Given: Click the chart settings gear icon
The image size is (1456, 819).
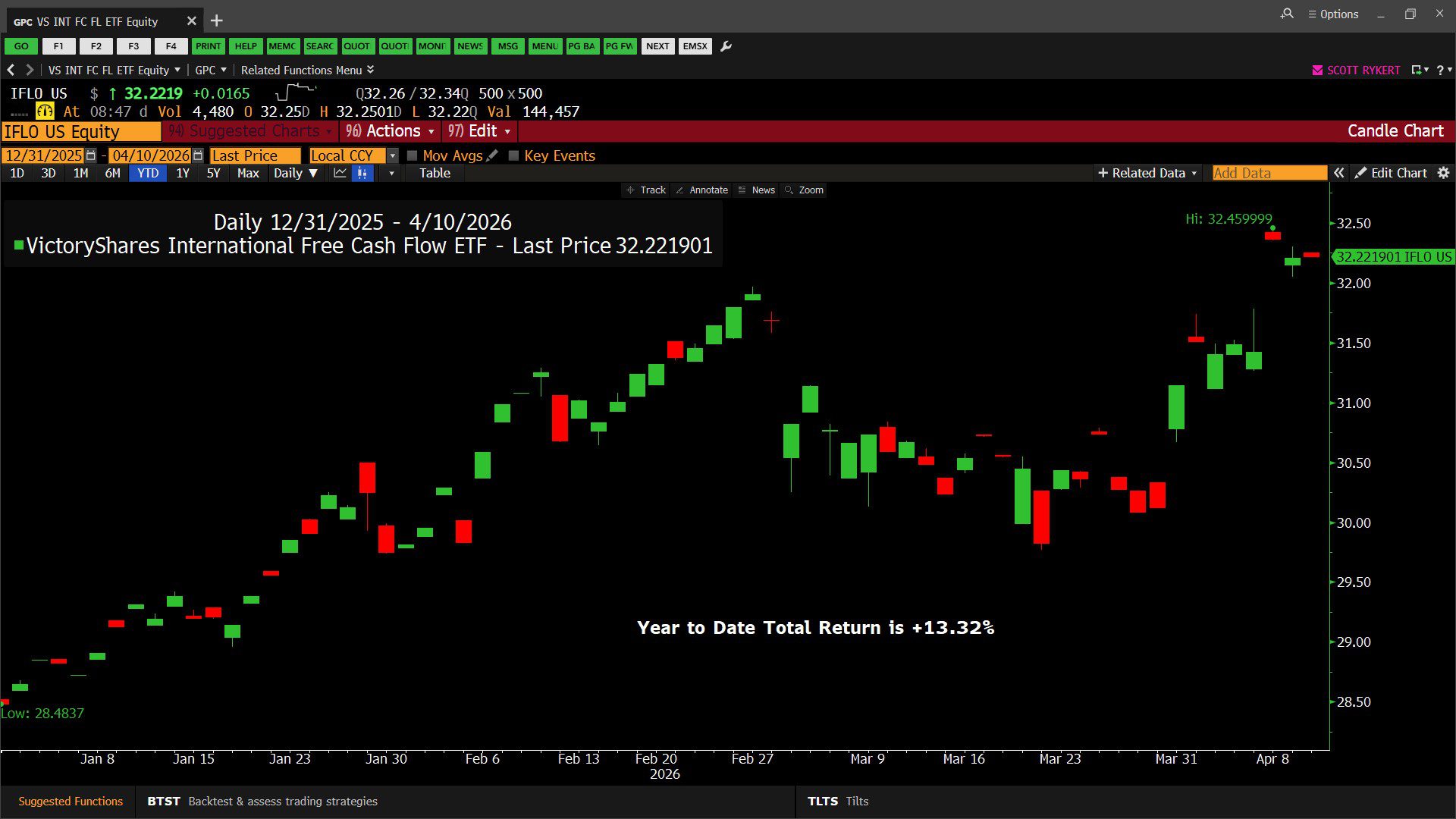Looking at the screenshot, I should click(x=1443, y=173).
